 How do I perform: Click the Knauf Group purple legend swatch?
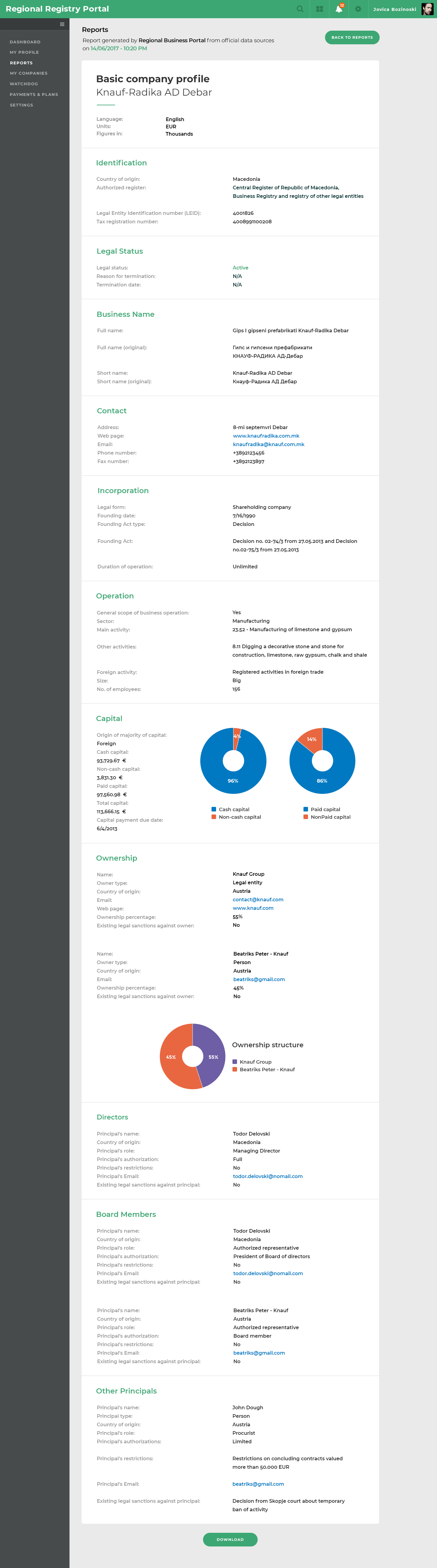(235, 1062)
